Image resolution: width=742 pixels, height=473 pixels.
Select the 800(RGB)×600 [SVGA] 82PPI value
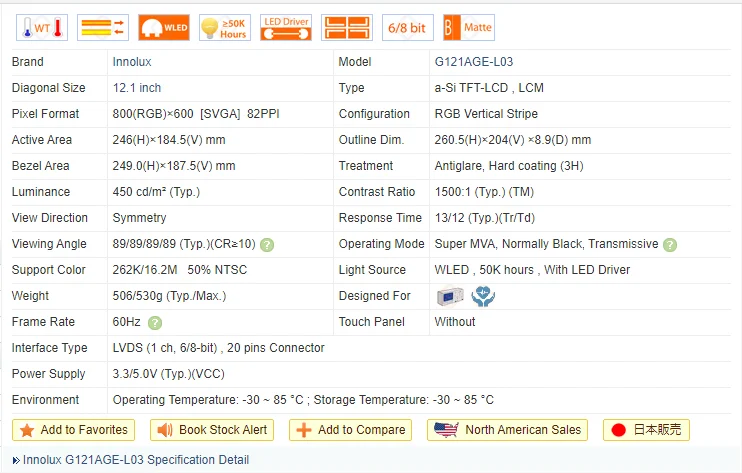coord(196,114)
